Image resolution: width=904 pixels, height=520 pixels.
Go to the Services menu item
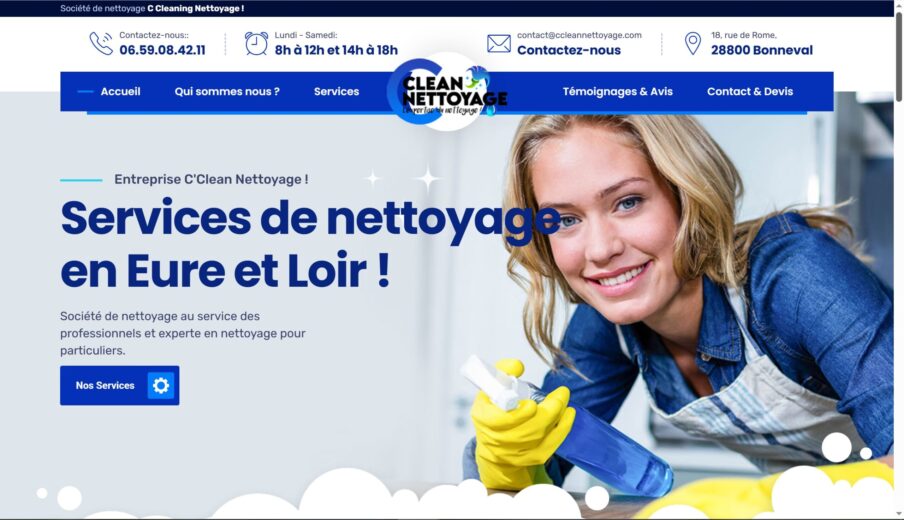click(336, 91)
